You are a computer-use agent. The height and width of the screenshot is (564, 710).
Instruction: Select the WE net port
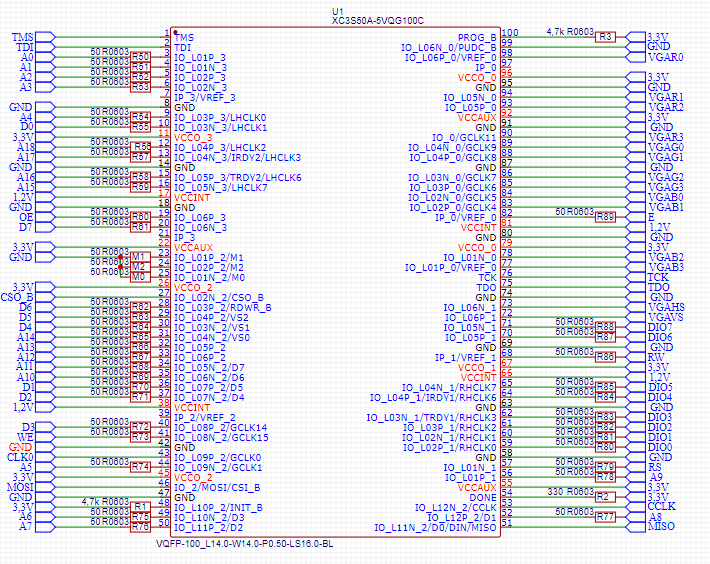[45, 437]
